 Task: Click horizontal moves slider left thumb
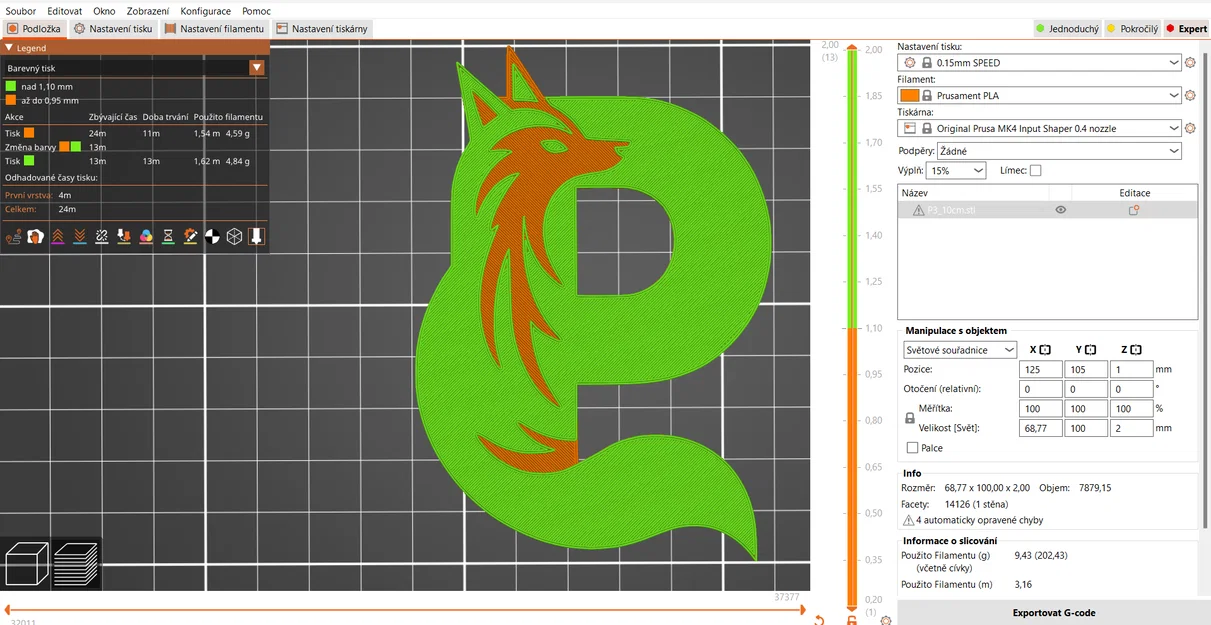(5, 608)
